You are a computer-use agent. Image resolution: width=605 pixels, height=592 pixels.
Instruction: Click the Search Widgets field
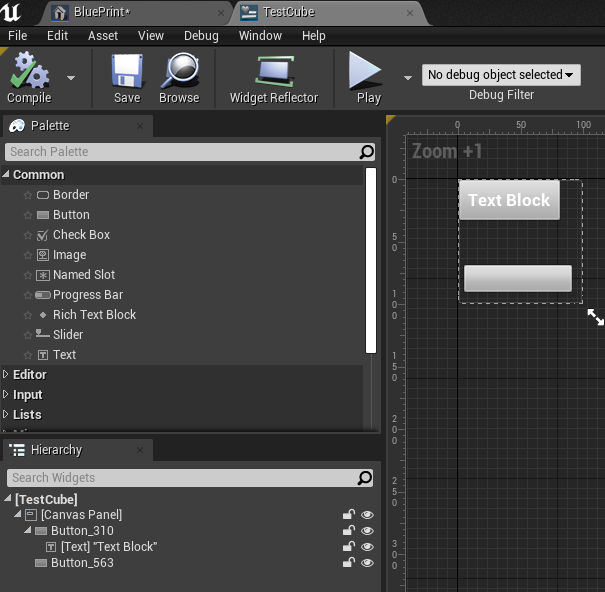pyautogui.click(x=190, y=478)
